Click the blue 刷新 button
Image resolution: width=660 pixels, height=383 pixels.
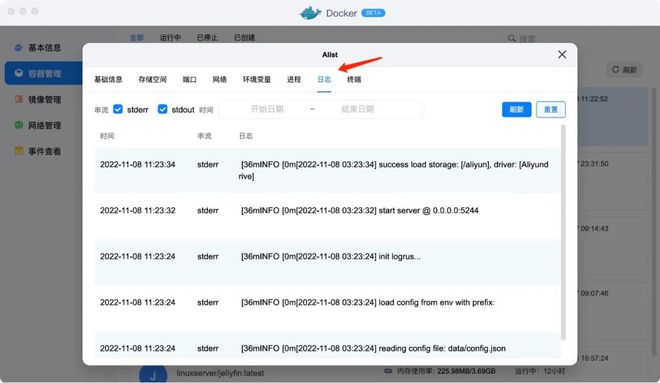click(516, 109)
